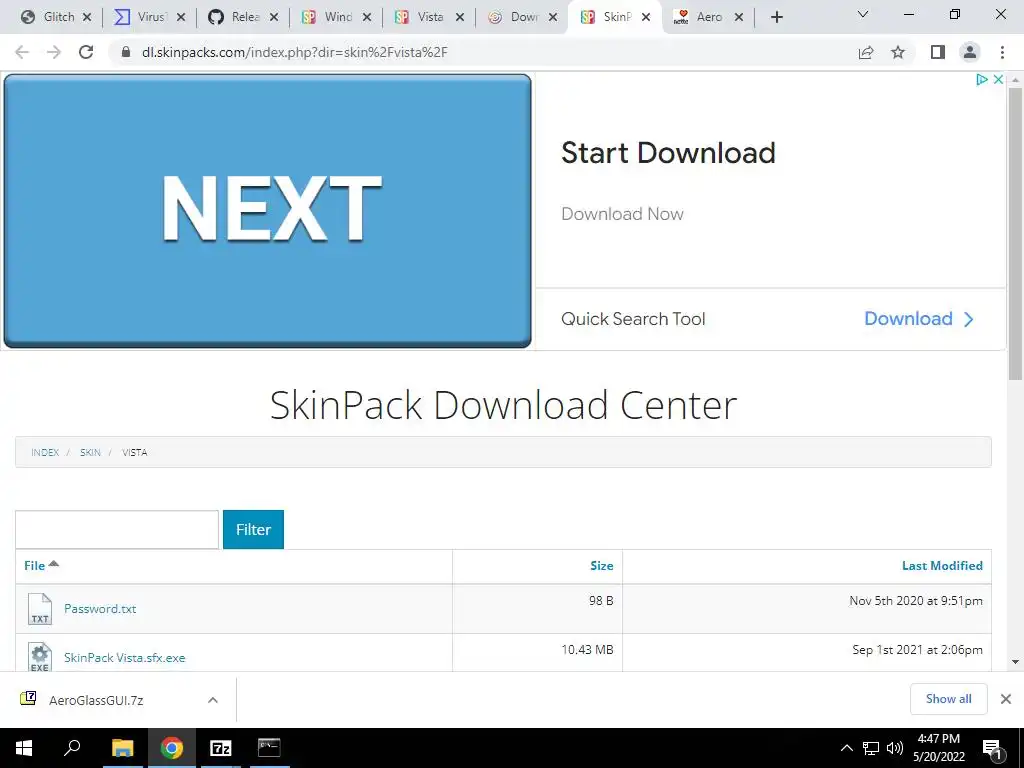
Task: Close the active SkinPack download tab
Action: pyautogui.click(x=646, y=18)
